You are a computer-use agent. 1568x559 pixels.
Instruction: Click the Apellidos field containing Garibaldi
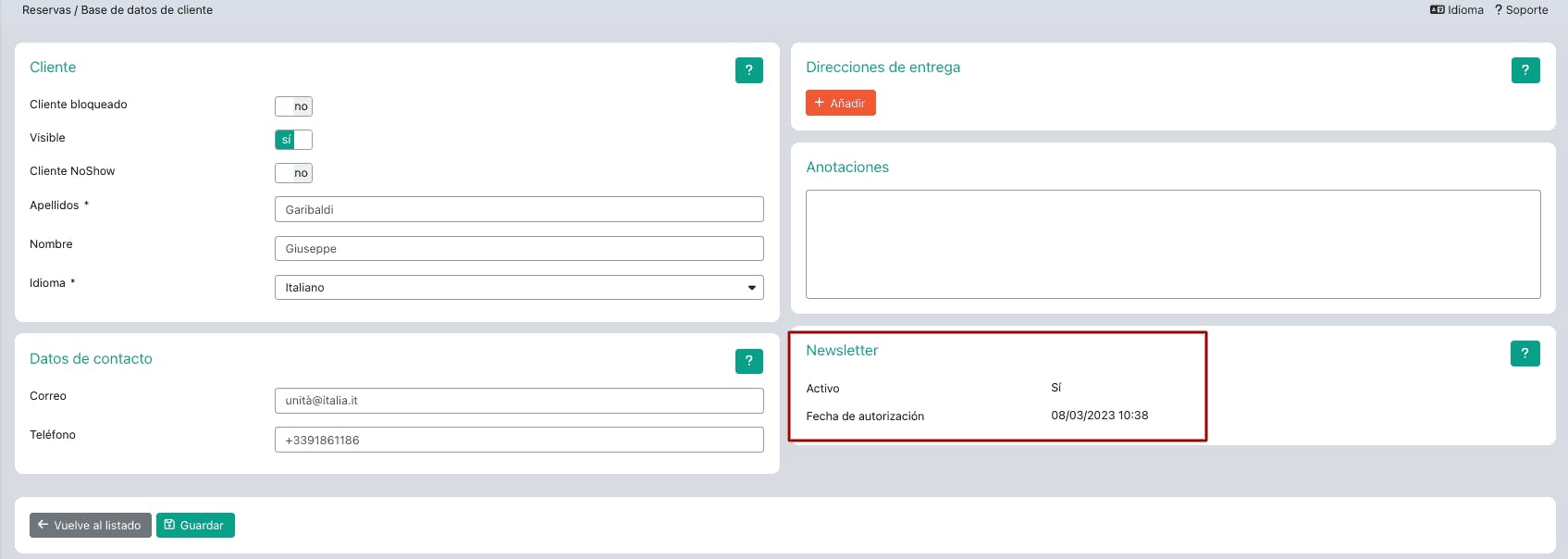(x=519, y=210)
